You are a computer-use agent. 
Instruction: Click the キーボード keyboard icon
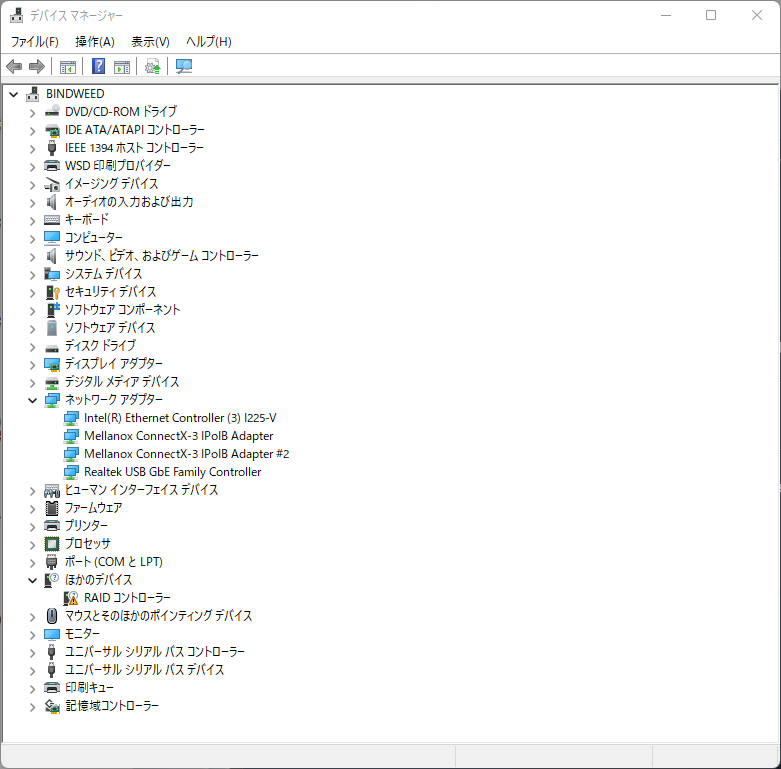pos(52,220)
